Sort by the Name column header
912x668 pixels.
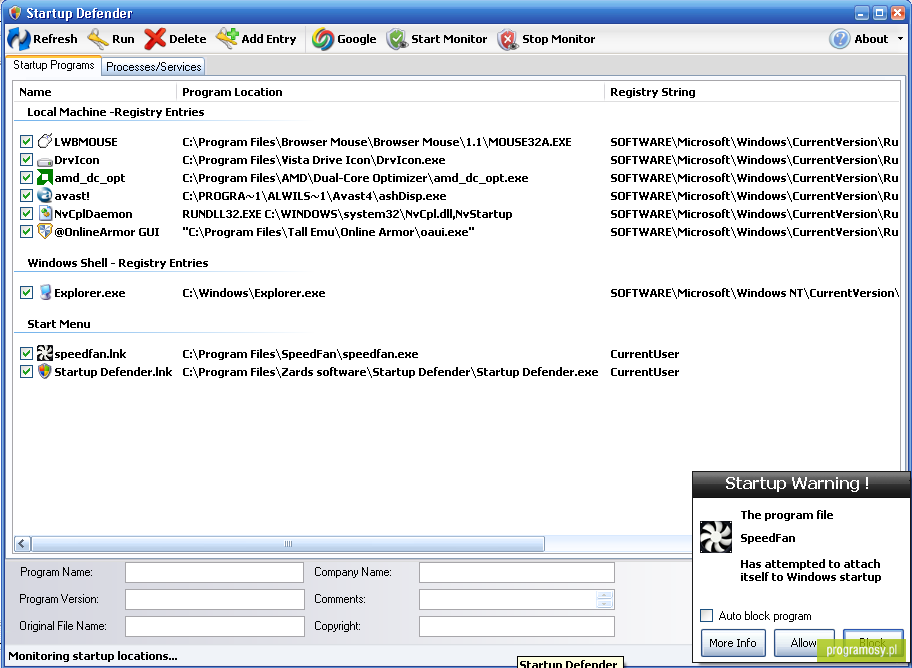(95, 92)
